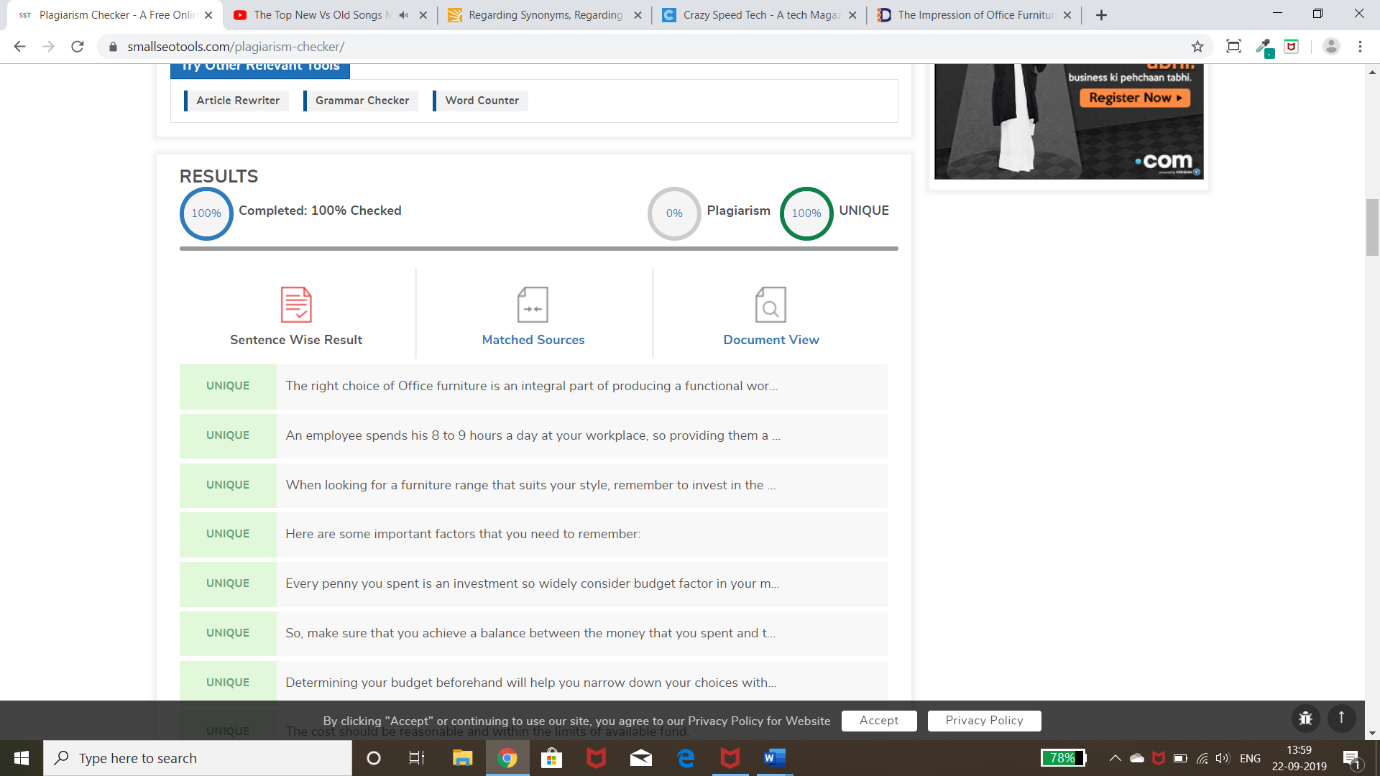Open the Chrome three-dot menu

point(1360,47)
